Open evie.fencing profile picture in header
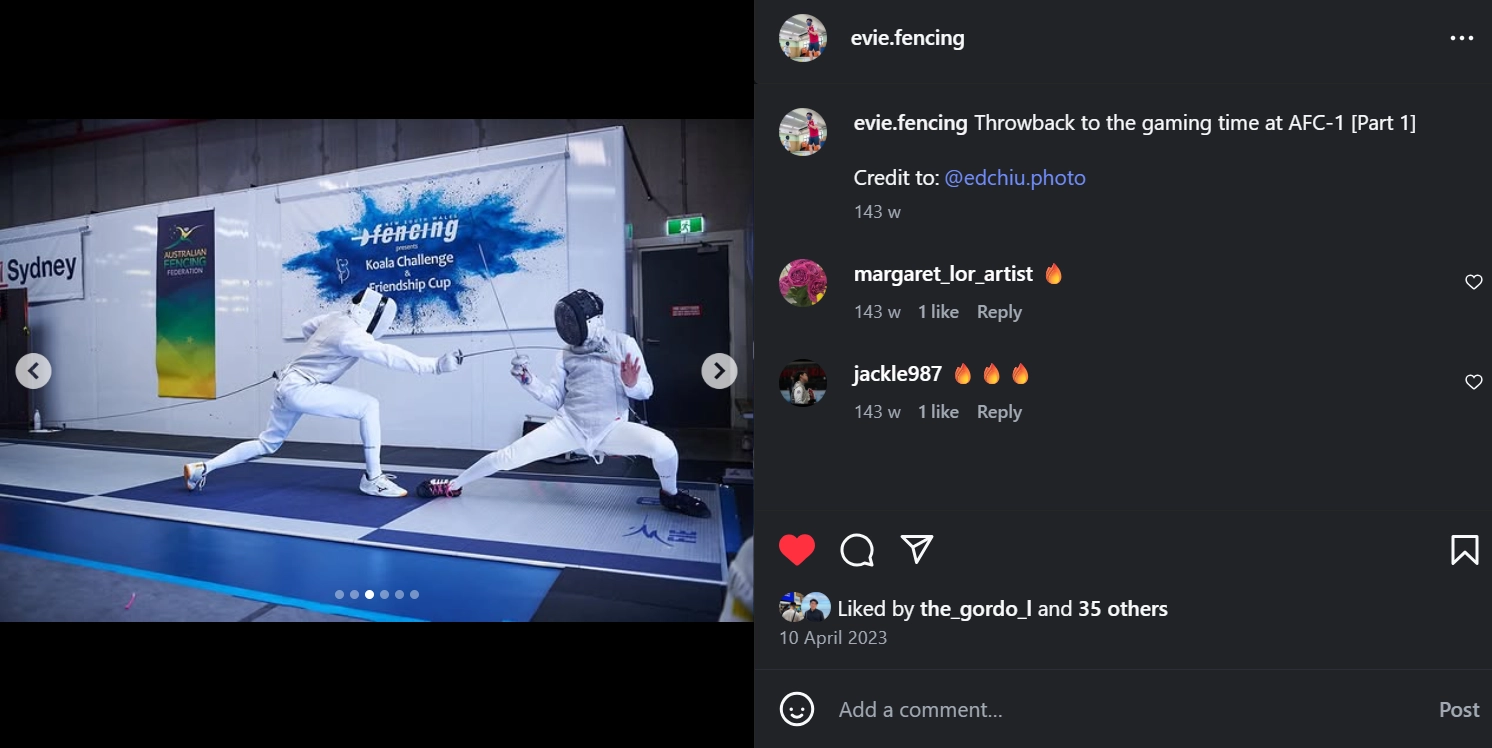 click(x=803, y=38)
